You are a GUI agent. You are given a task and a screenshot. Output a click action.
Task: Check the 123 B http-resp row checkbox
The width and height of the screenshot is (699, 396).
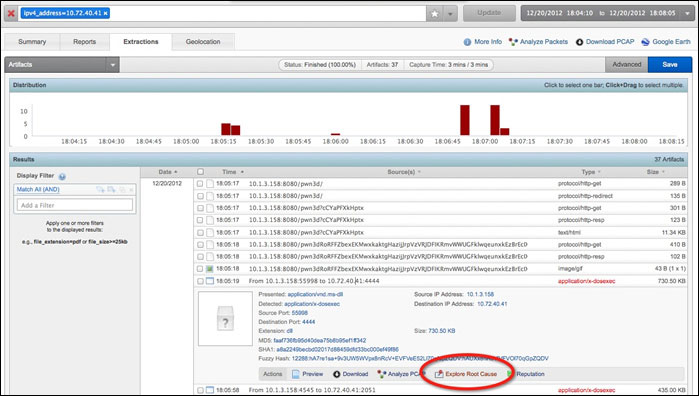(x=200, y=220)
